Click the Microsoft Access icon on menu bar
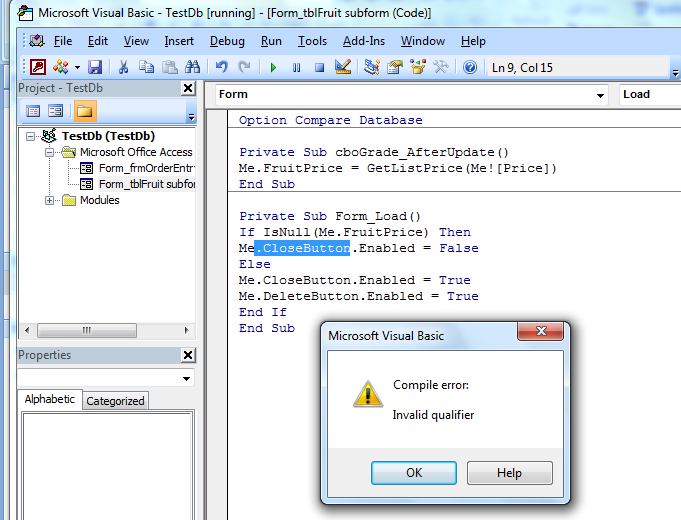681x520 pixels. click(x=36, y=41)
